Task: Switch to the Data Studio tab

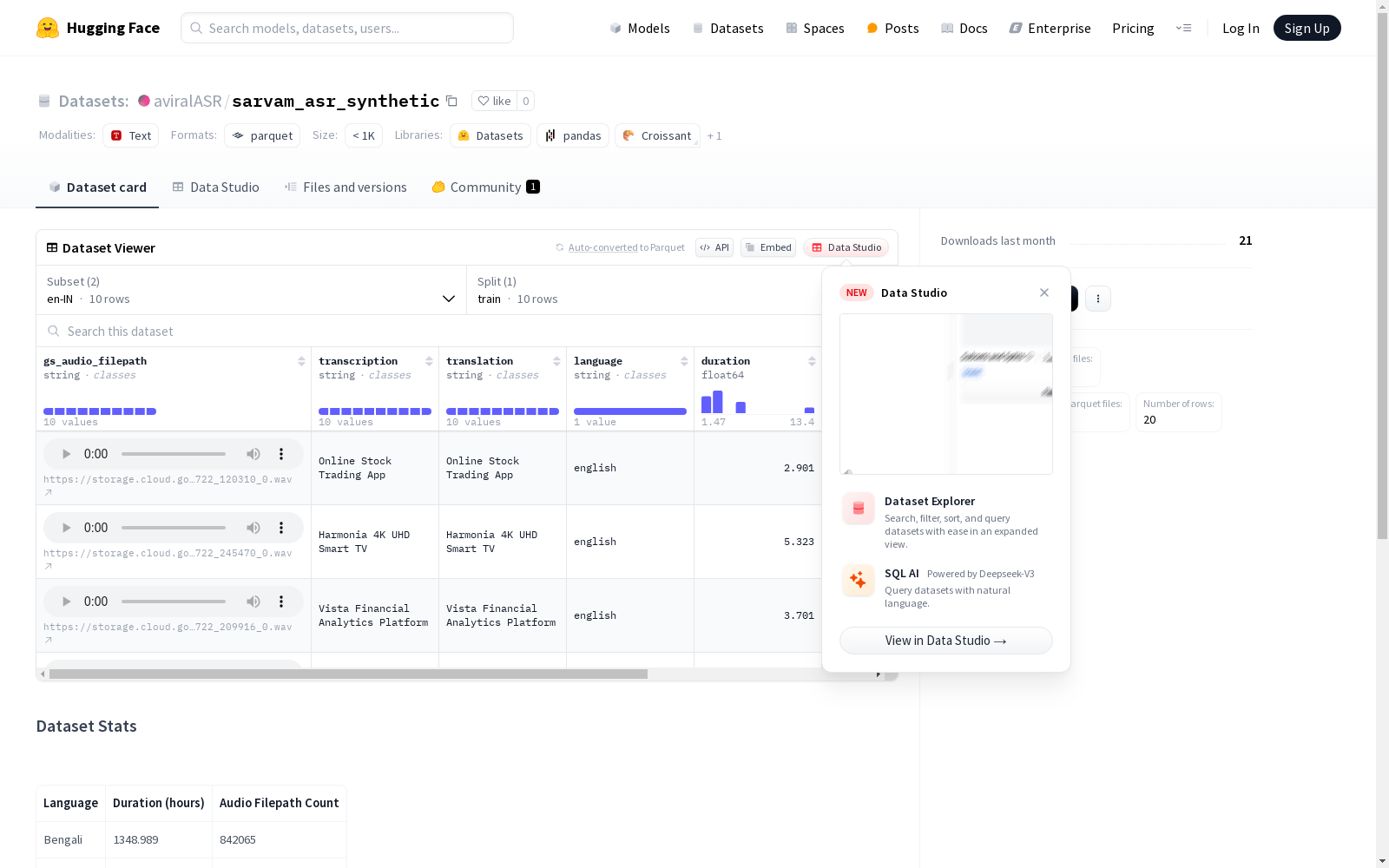Action: (215, 187)
